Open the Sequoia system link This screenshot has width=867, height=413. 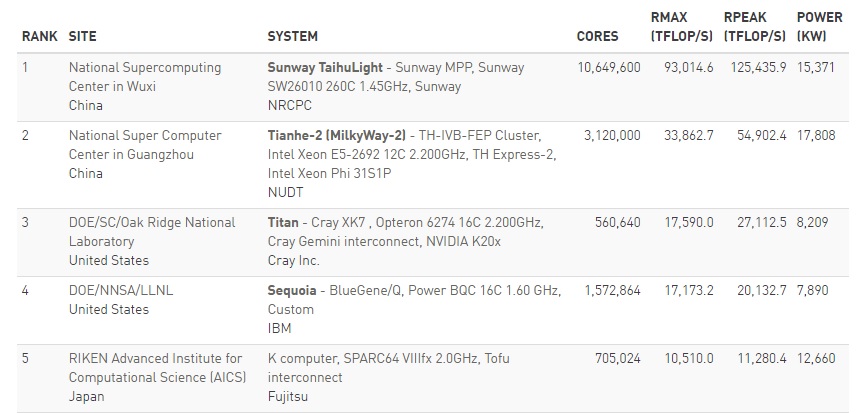click(x=292, y=290)
